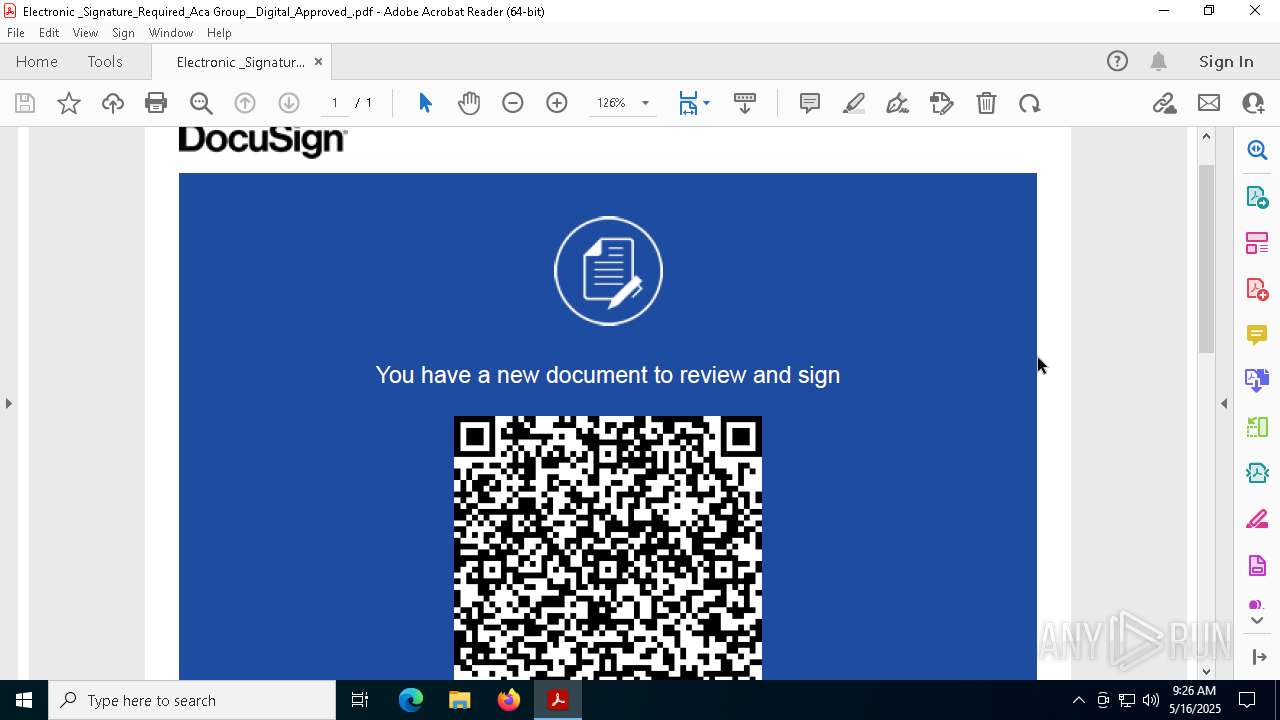Screen dimensions: 1280x720
Task: Click the DocuSign document icon circle
Action: pos(608,271)
